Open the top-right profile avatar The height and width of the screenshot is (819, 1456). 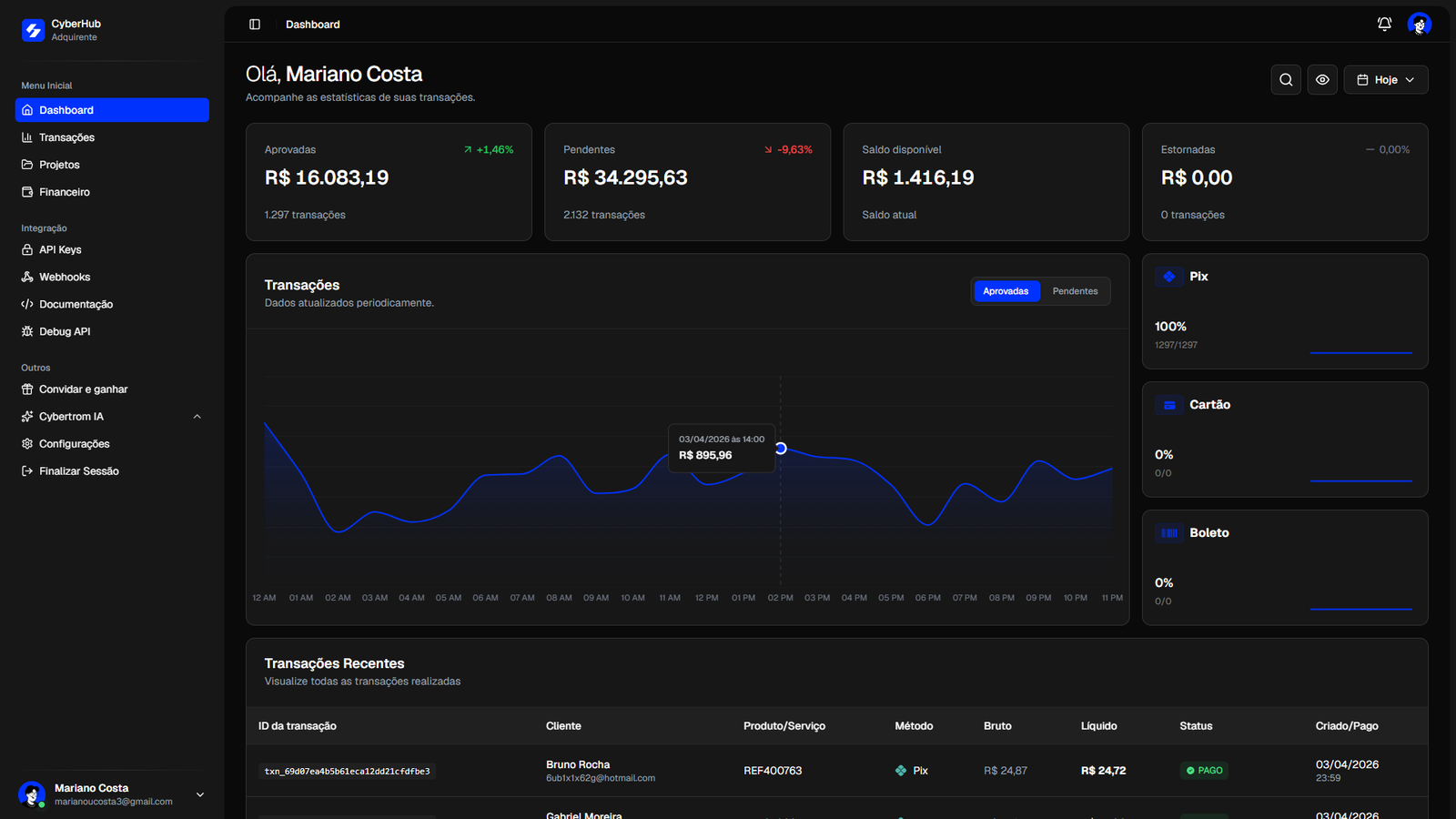[1419, 25]
